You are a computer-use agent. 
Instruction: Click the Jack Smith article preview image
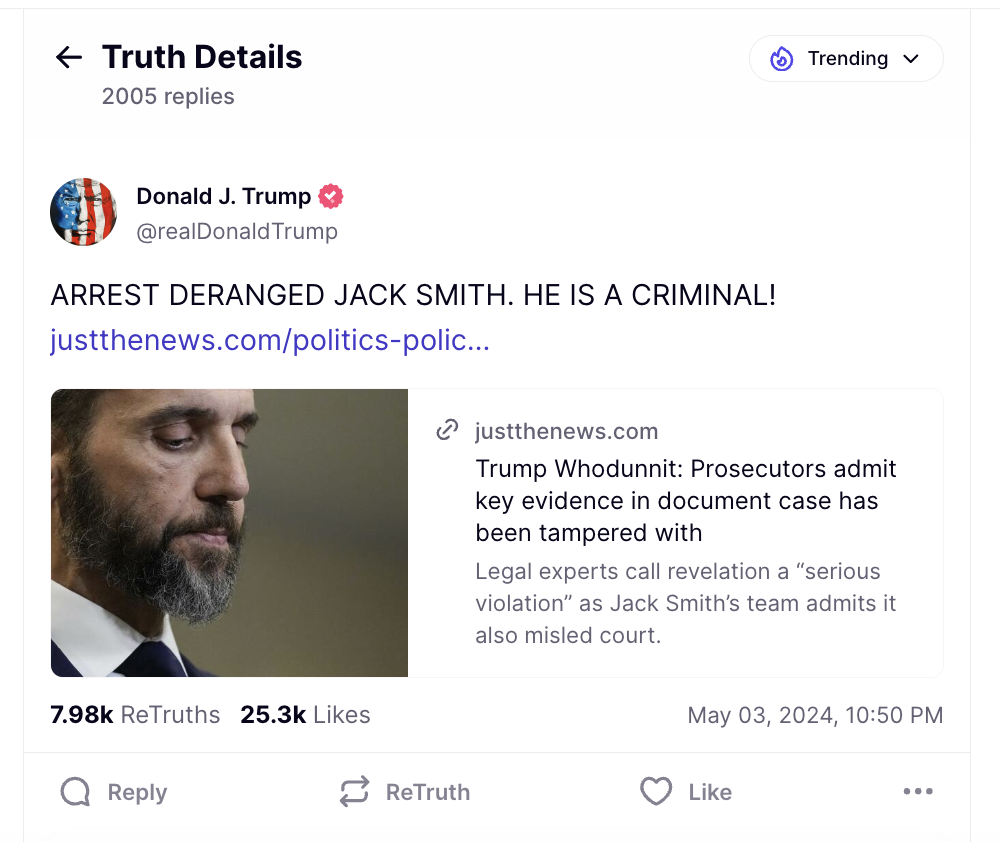pyautogui.click(x=228, y=532)
